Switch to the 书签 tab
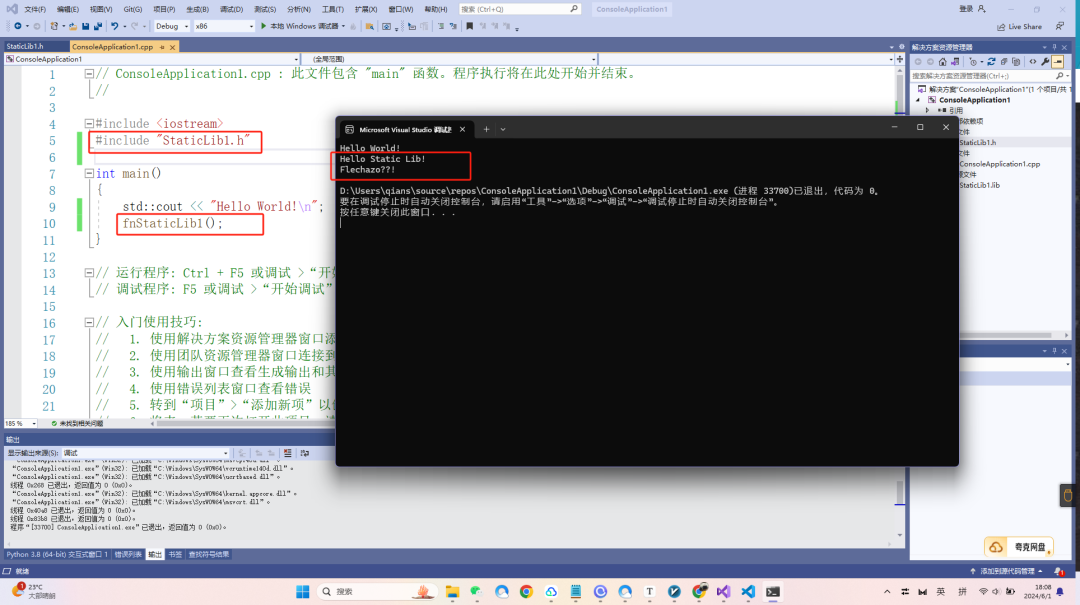 pyautogui.click(x=175, y=555)
